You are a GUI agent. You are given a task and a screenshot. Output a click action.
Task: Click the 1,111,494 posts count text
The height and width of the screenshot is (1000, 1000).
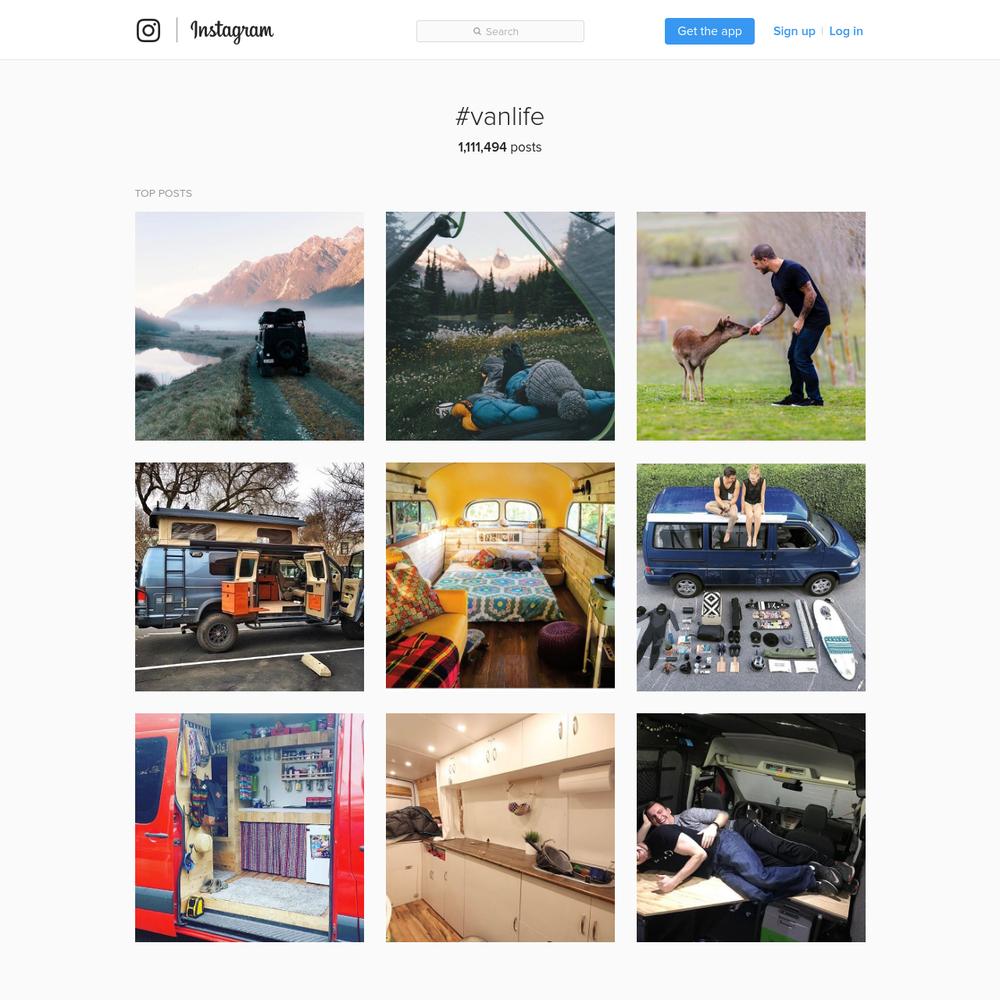(x=500, y=147)
